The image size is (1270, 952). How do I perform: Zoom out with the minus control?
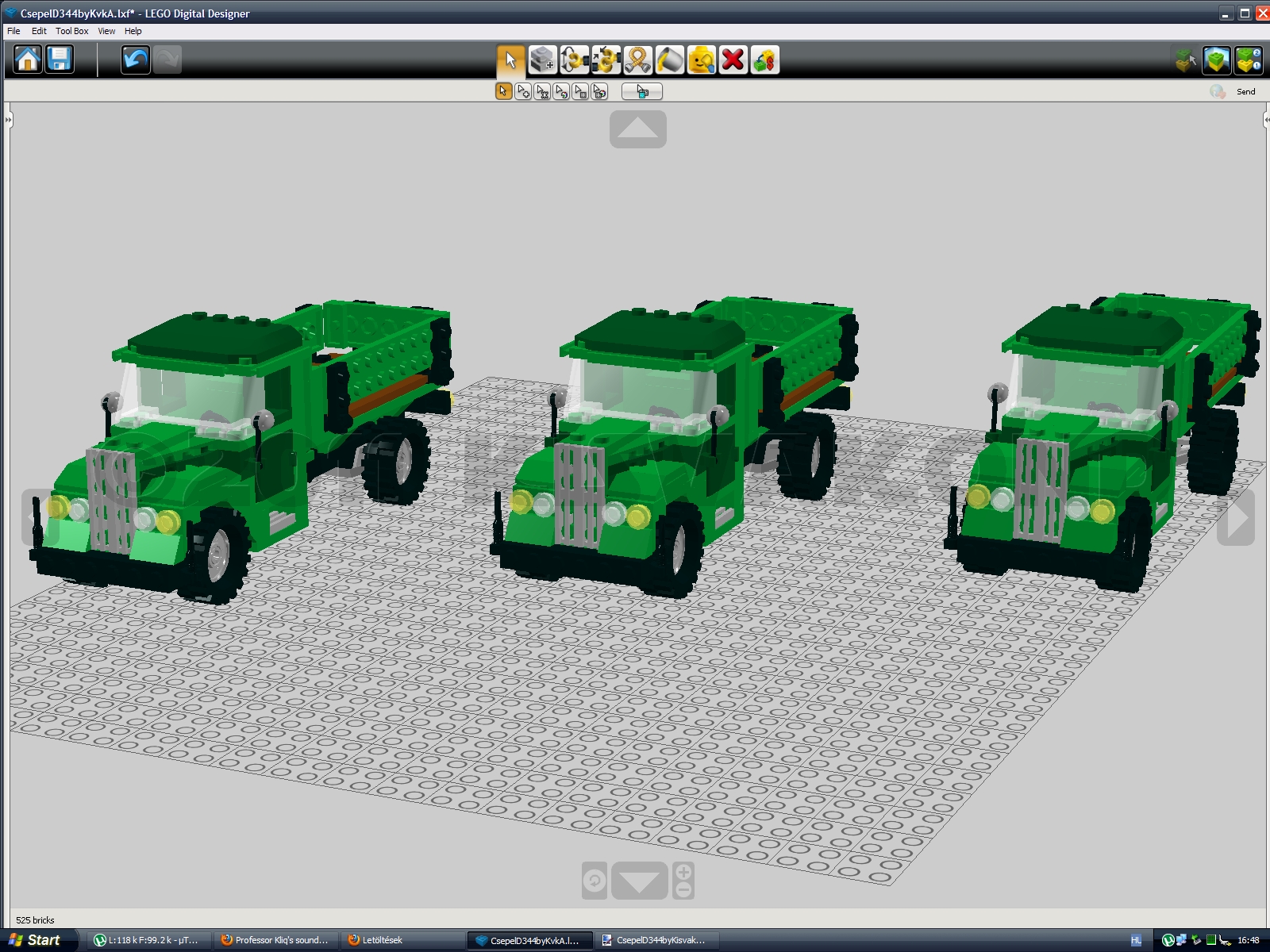(683, 890)
